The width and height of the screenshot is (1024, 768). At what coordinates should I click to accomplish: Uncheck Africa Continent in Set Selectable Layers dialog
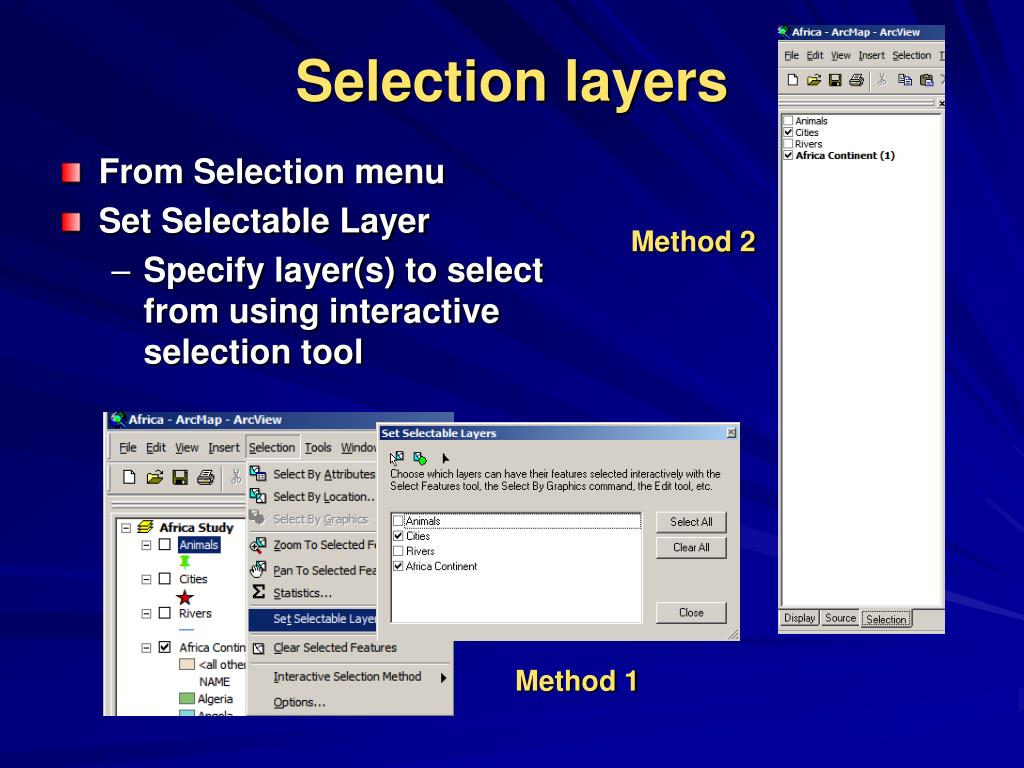(x=398, y=566)
